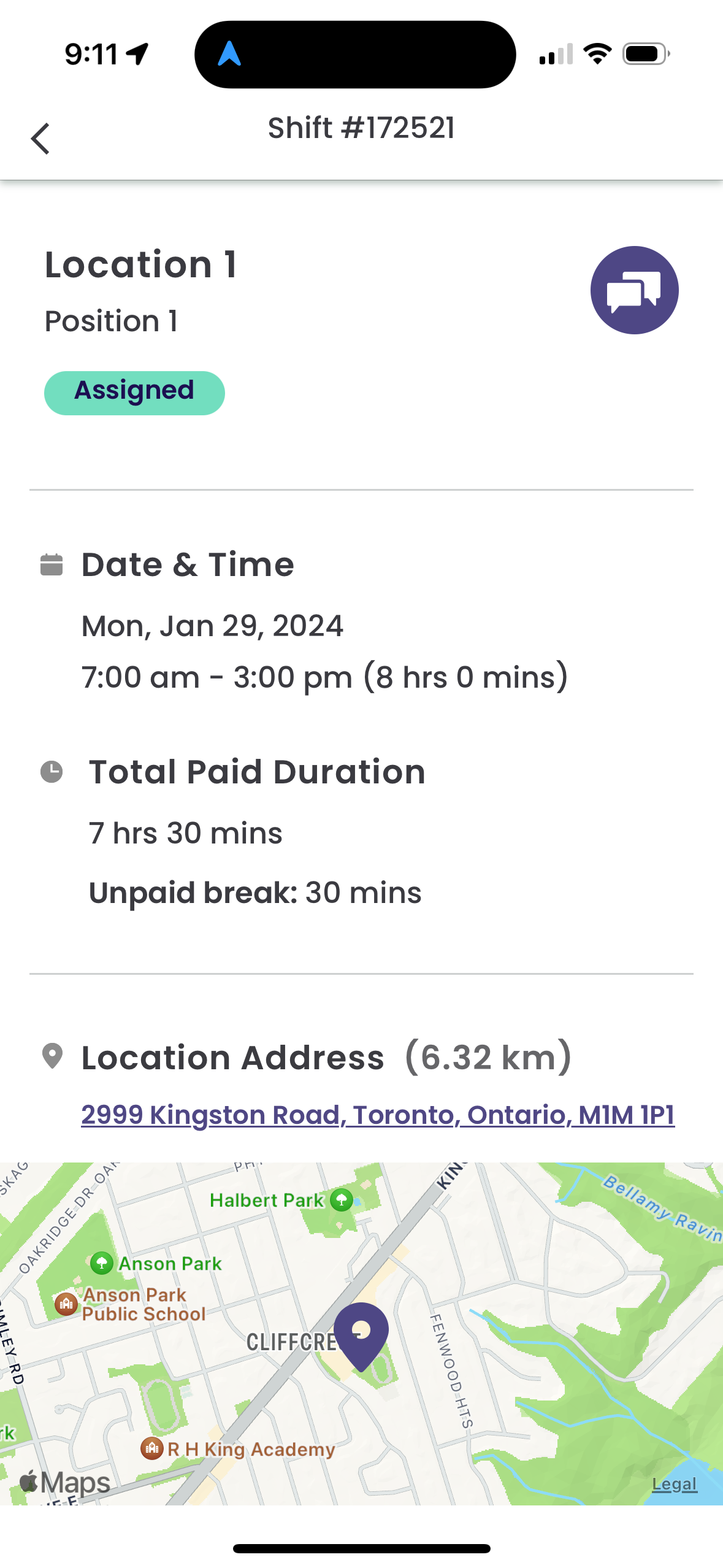The height and width of the screenshot is (1568, 723).
Task: Tap the blue navigation arrow in Dynamic Island
Action: (229, 53)
